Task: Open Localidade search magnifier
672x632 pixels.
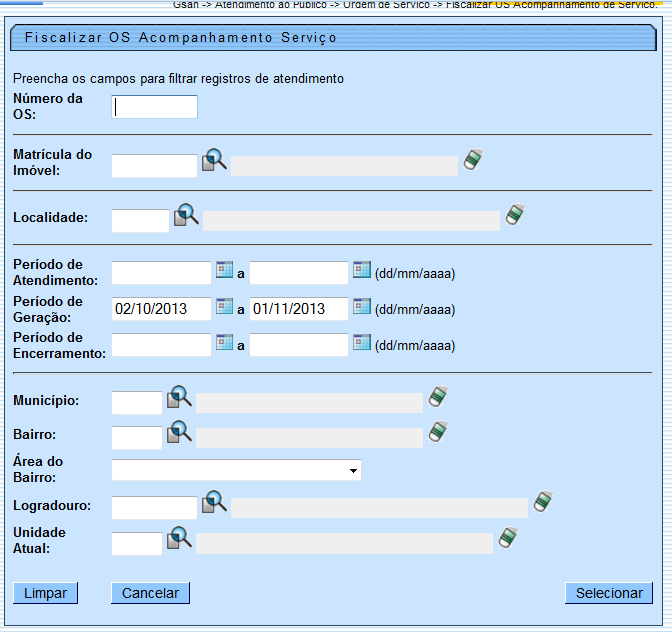Action: [187, 216]
